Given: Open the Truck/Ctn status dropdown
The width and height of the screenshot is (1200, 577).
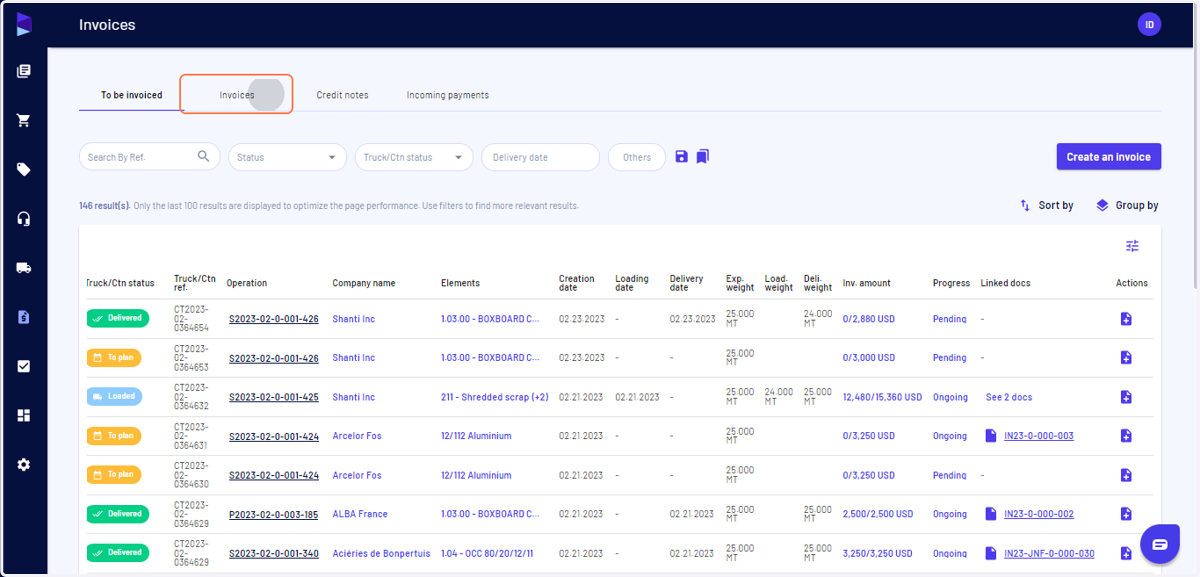Looking at the screenshot, I should (414, 157).
